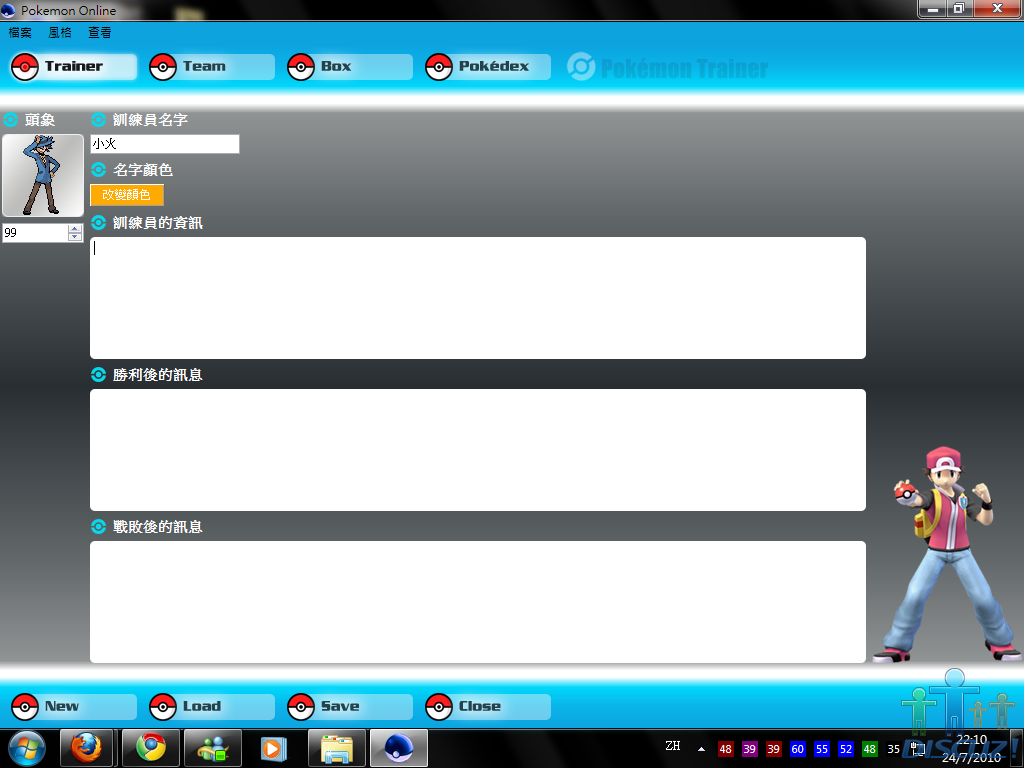Click the purple 39 tray indicator
The image size is (1024, 768).
(x=749, y=749)
